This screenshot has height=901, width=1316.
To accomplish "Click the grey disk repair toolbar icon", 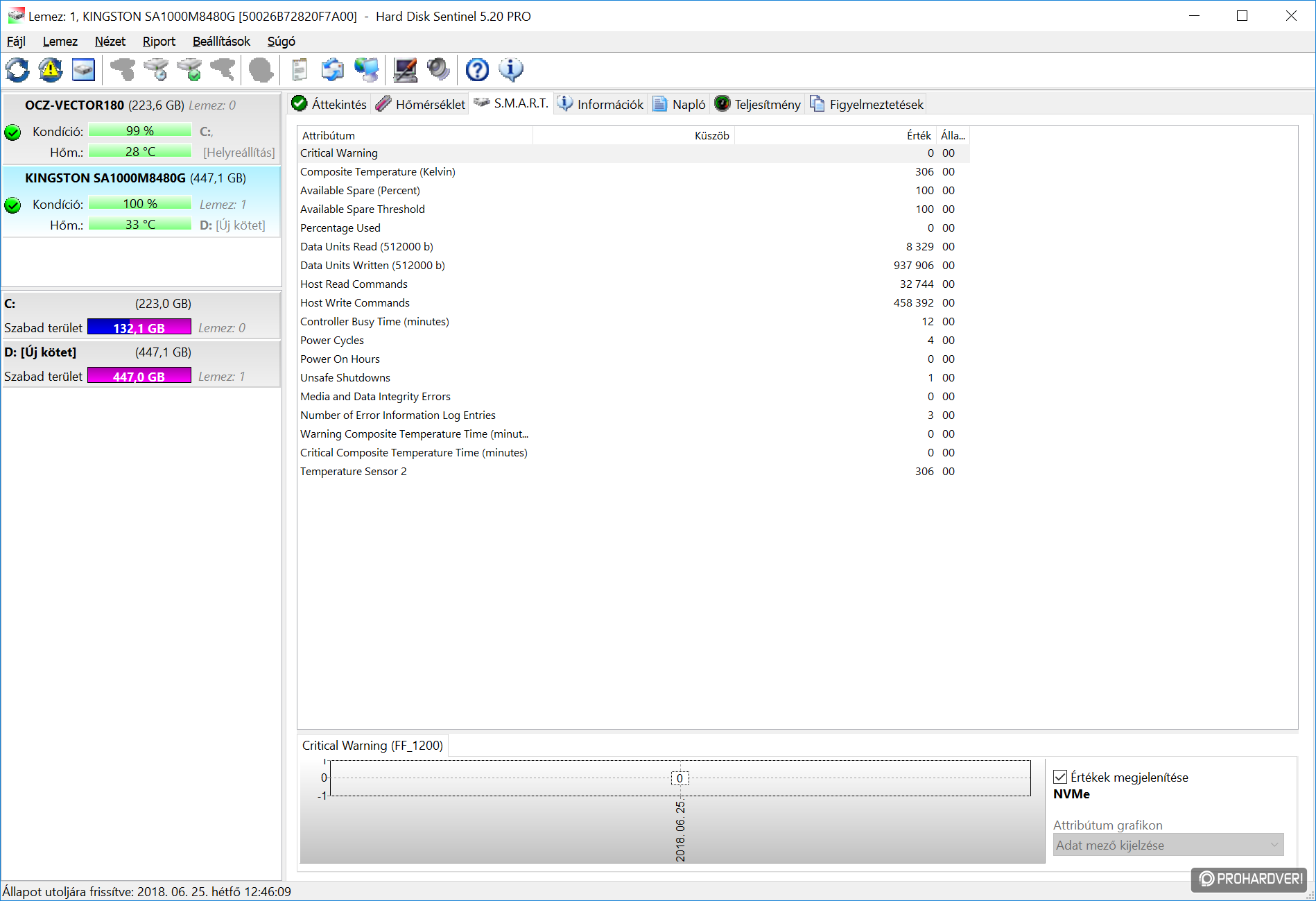I will coord(223,69).
